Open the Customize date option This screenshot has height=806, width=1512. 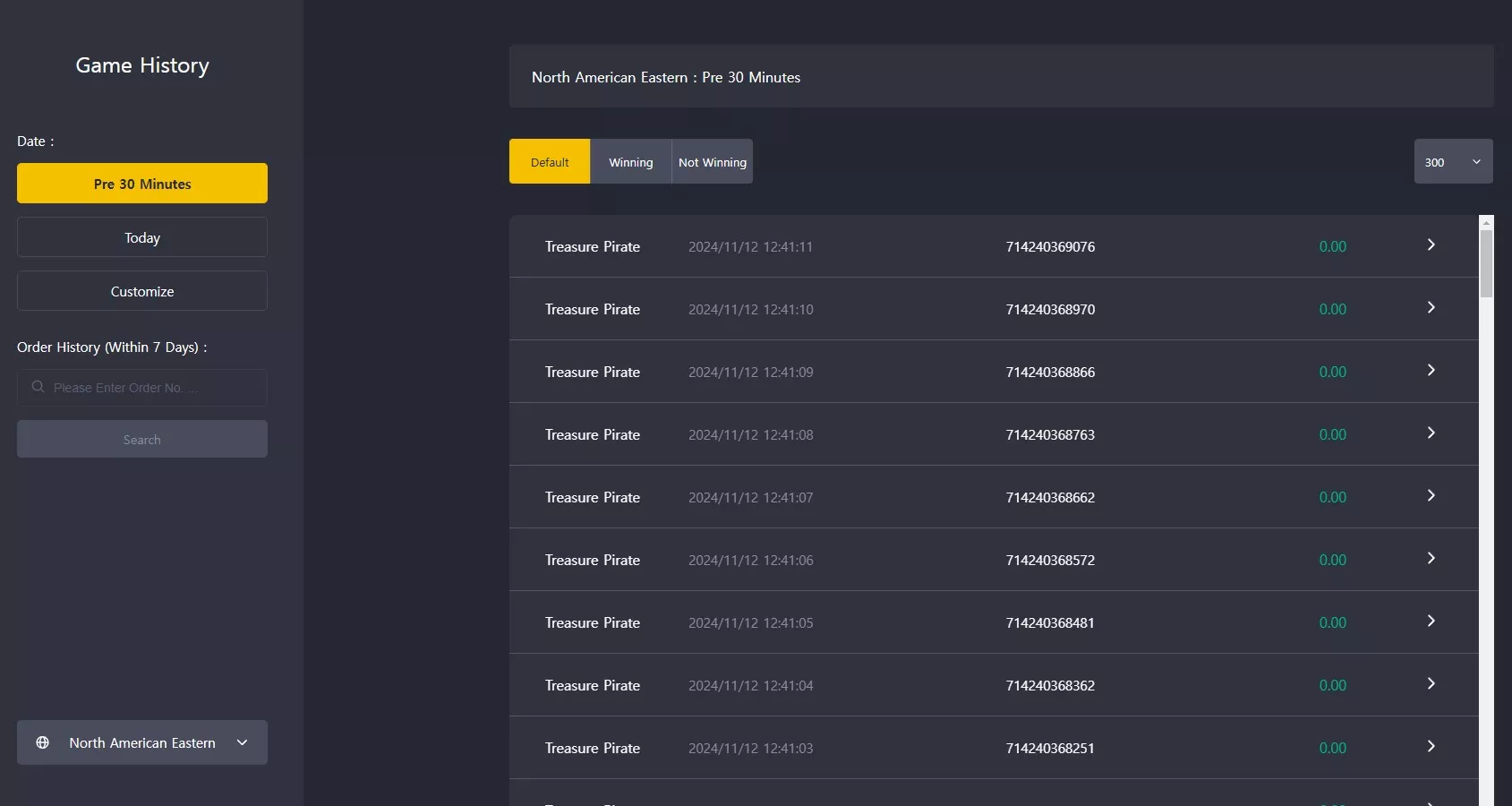[x=142, y=291]
